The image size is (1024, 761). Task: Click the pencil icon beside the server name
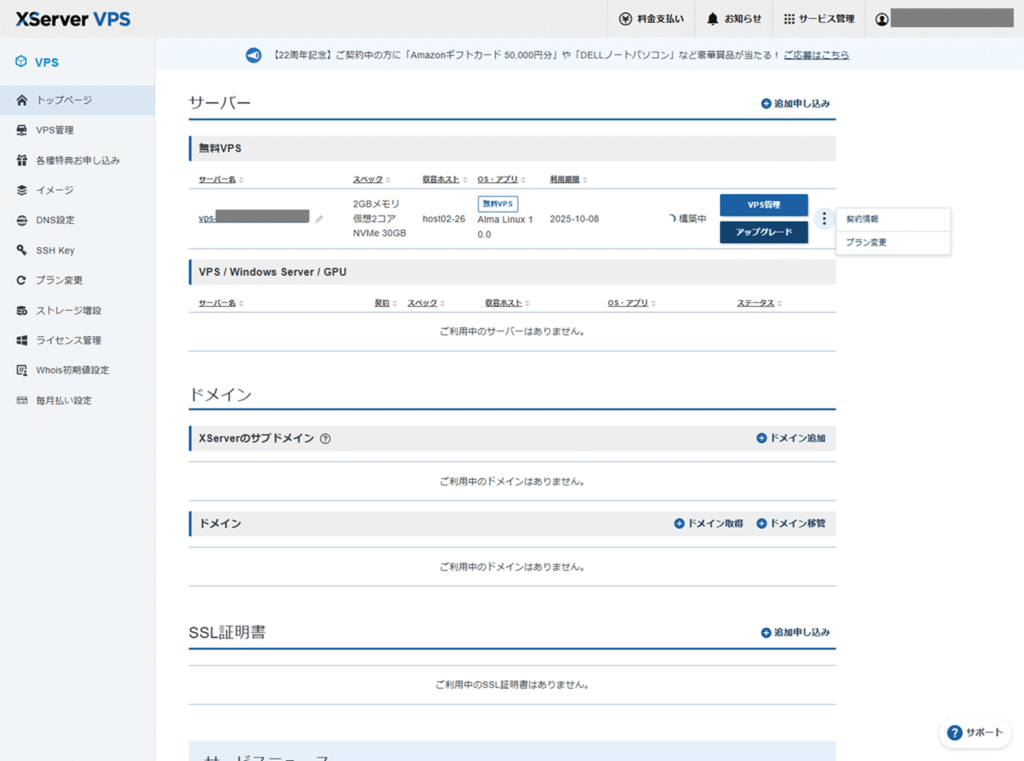pyautogui.click(x=319, y=219)
